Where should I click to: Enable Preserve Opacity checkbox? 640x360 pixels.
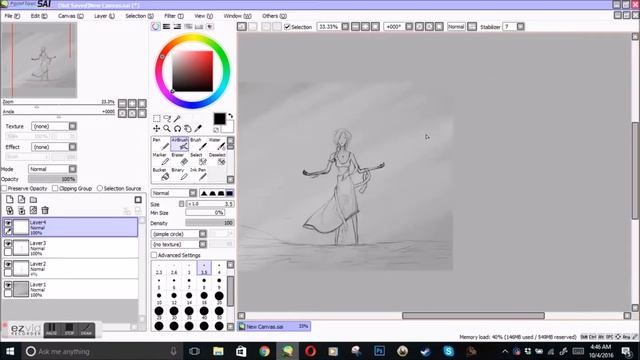tap(4, 189)
